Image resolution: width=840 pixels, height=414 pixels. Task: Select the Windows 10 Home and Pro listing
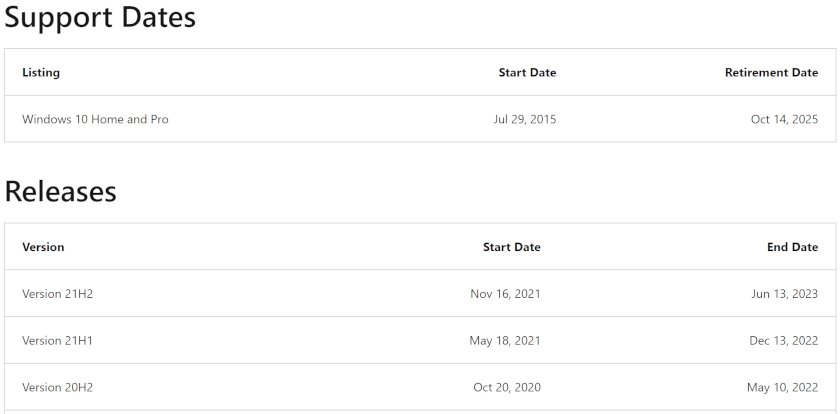tap(95, 119)
